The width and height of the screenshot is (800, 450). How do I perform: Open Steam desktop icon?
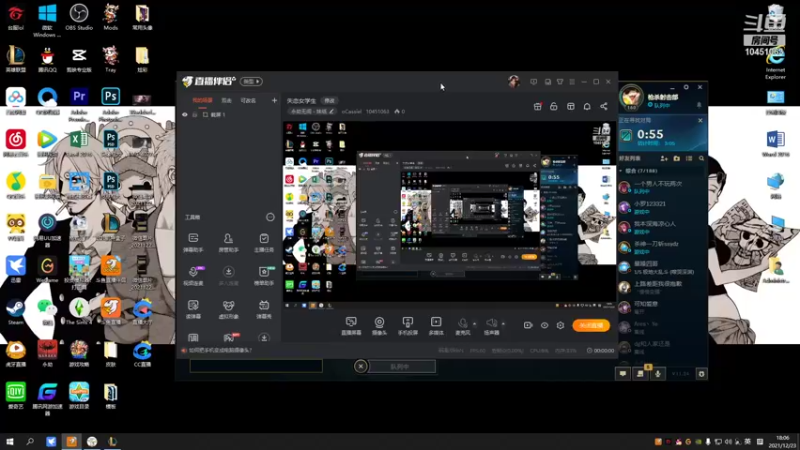(x=15, y=312)
